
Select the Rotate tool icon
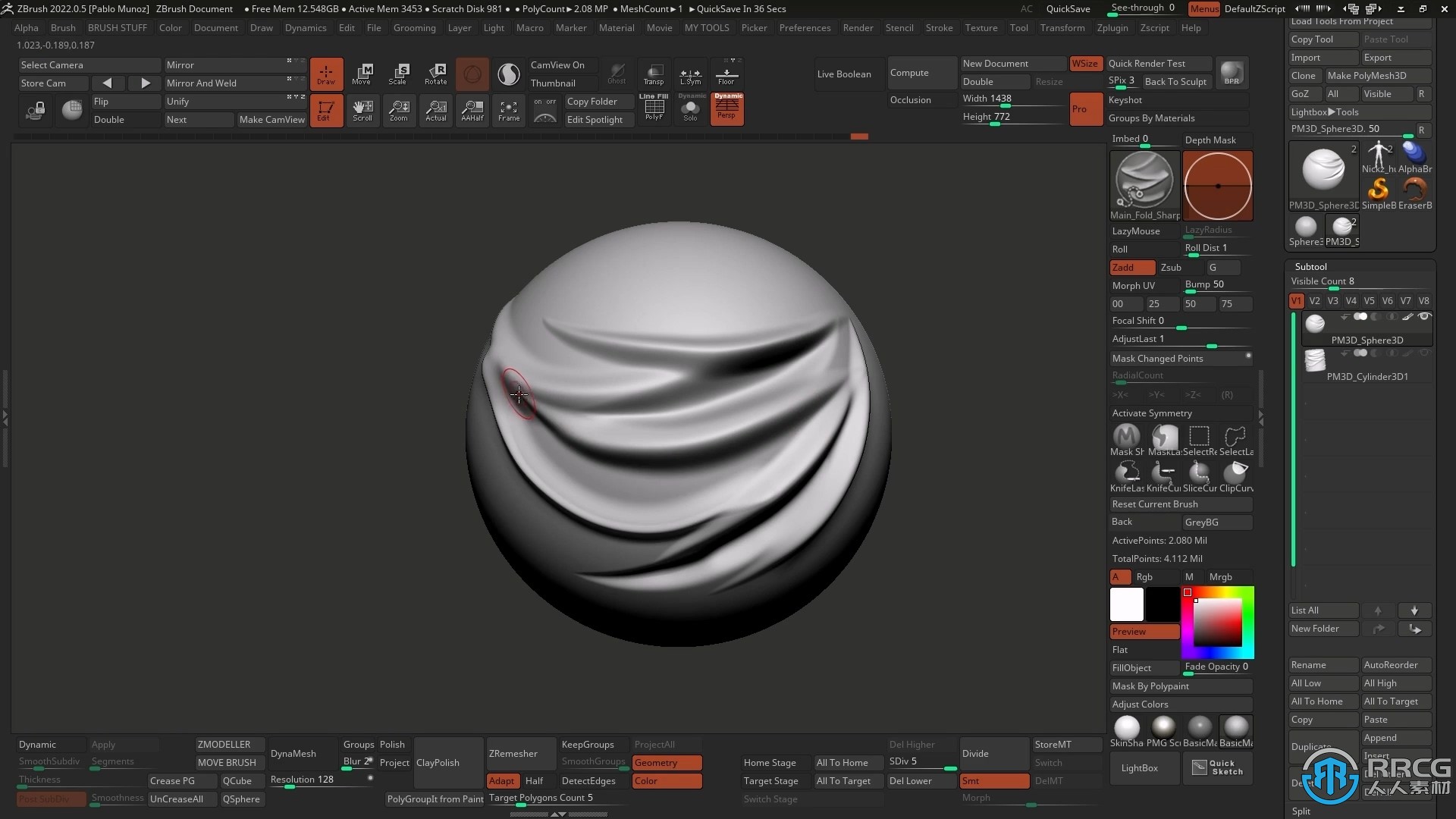[435, 73]
